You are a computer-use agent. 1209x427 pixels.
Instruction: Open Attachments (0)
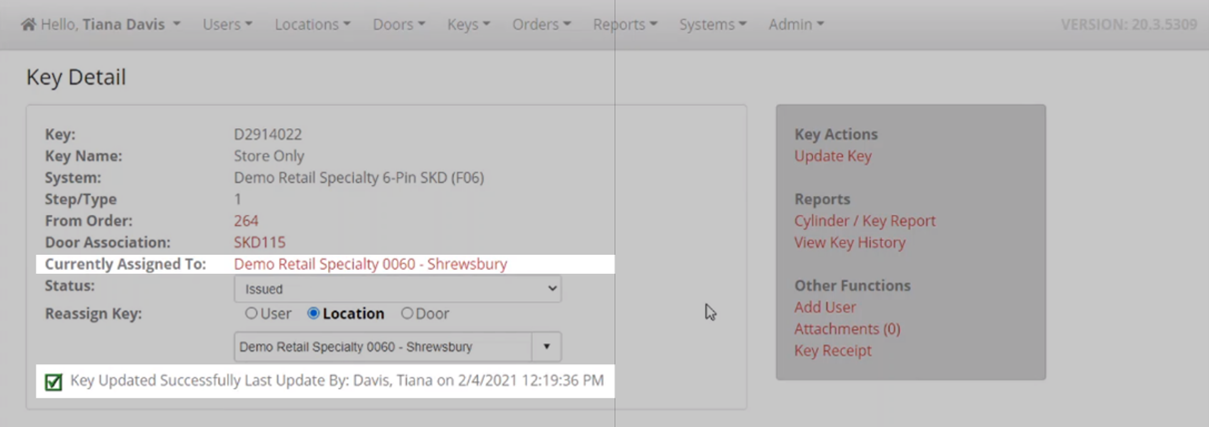click(847, 329)
